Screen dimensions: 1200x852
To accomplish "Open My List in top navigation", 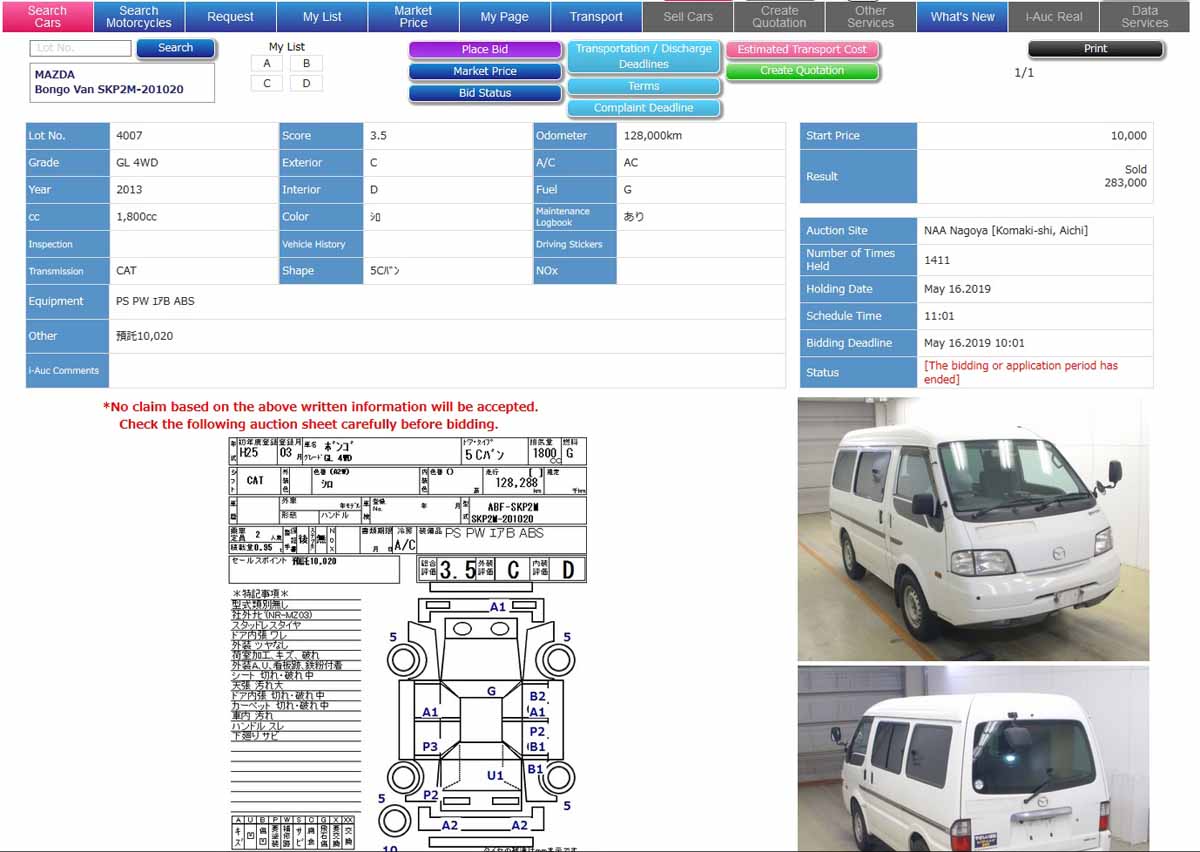I will point(322,16).
